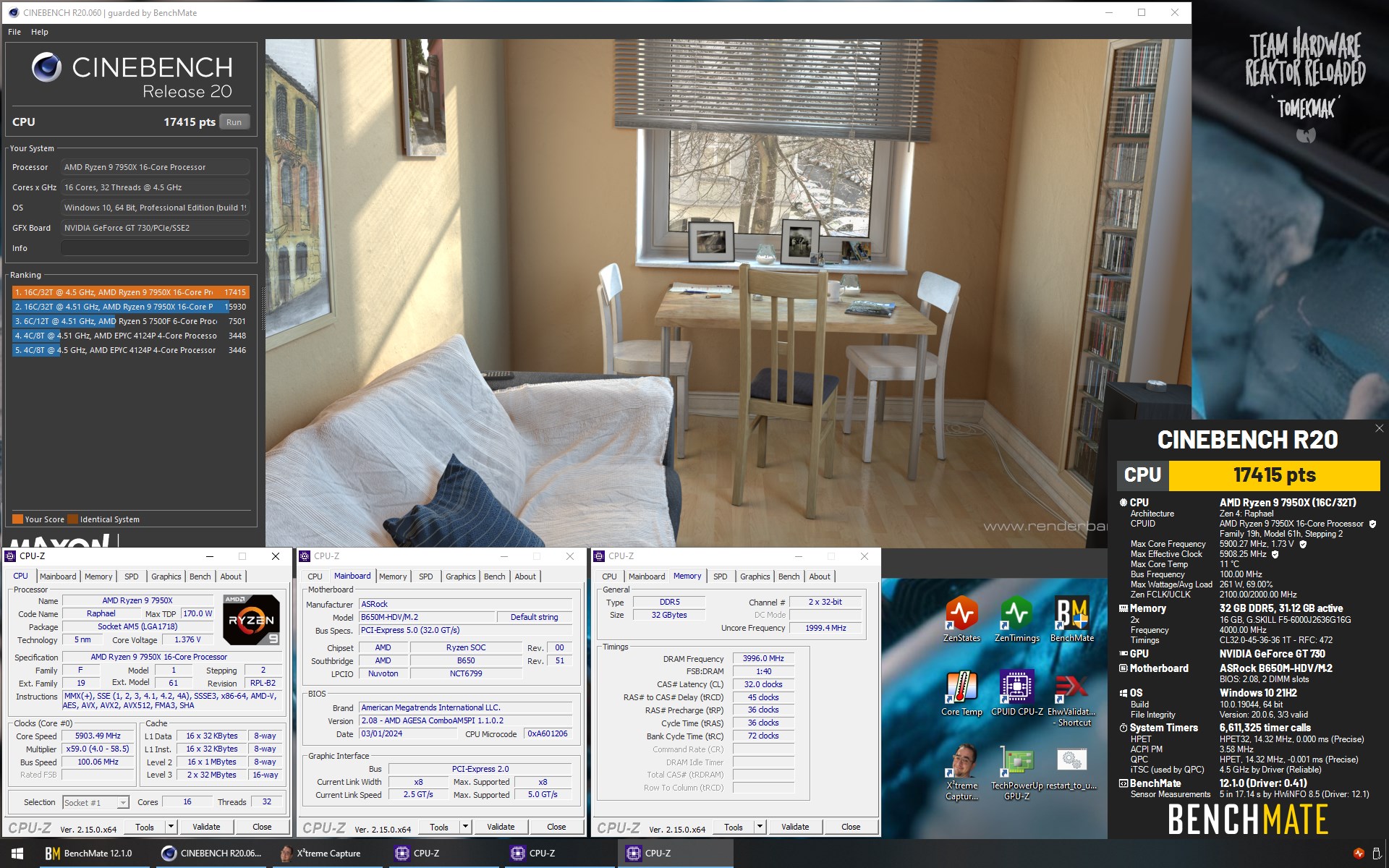The height and width of the screenshot is (868, 1389).
Task: Open Windows Start menu
Action: point(17,854)
